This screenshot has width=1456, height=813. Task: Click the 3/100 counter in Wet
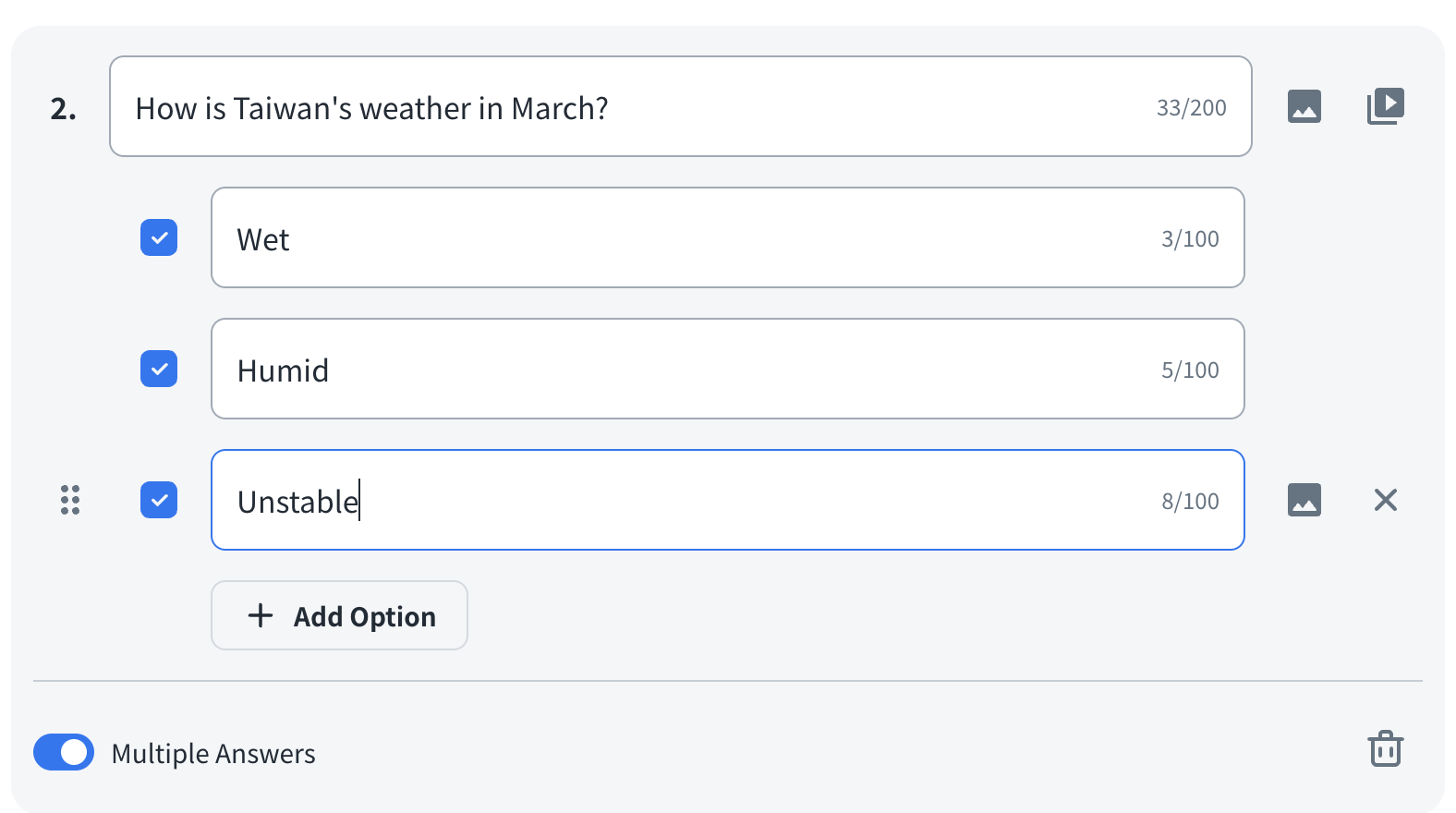1190,239
